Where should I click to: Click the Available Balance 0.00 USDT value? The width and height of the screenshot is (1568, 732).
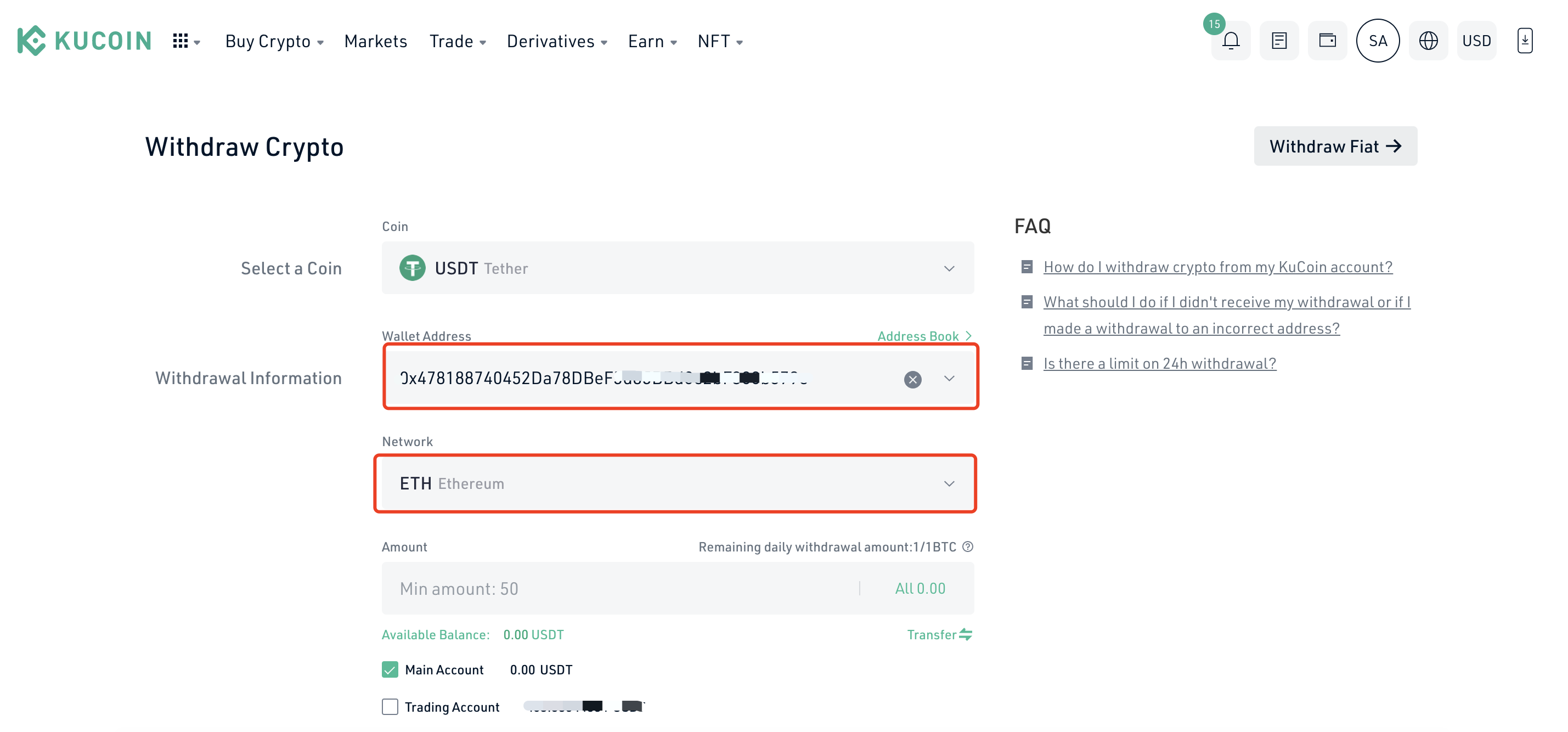tap(533, 634)
